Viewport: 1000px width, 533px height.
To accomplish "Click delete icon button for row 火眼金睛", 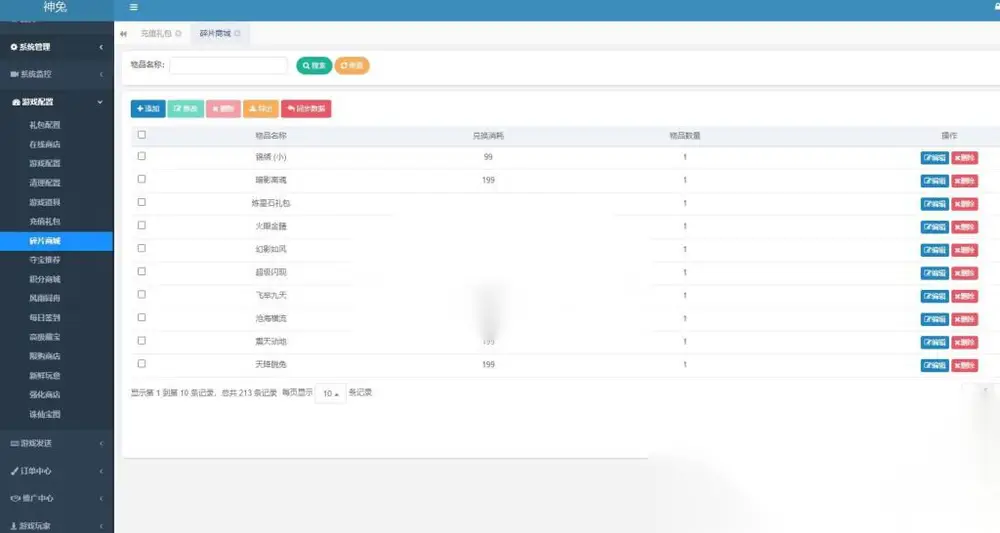I will [964, 227].
